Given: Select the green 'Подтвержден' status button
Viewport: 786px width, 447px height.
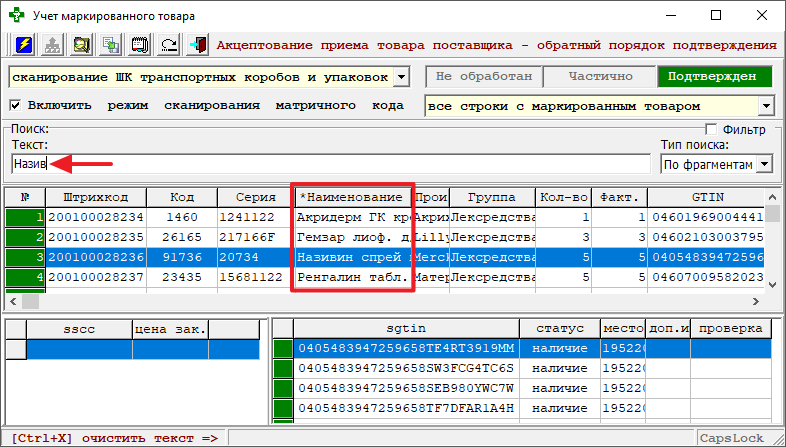Looking at the screenshot, I should (715, 77).
